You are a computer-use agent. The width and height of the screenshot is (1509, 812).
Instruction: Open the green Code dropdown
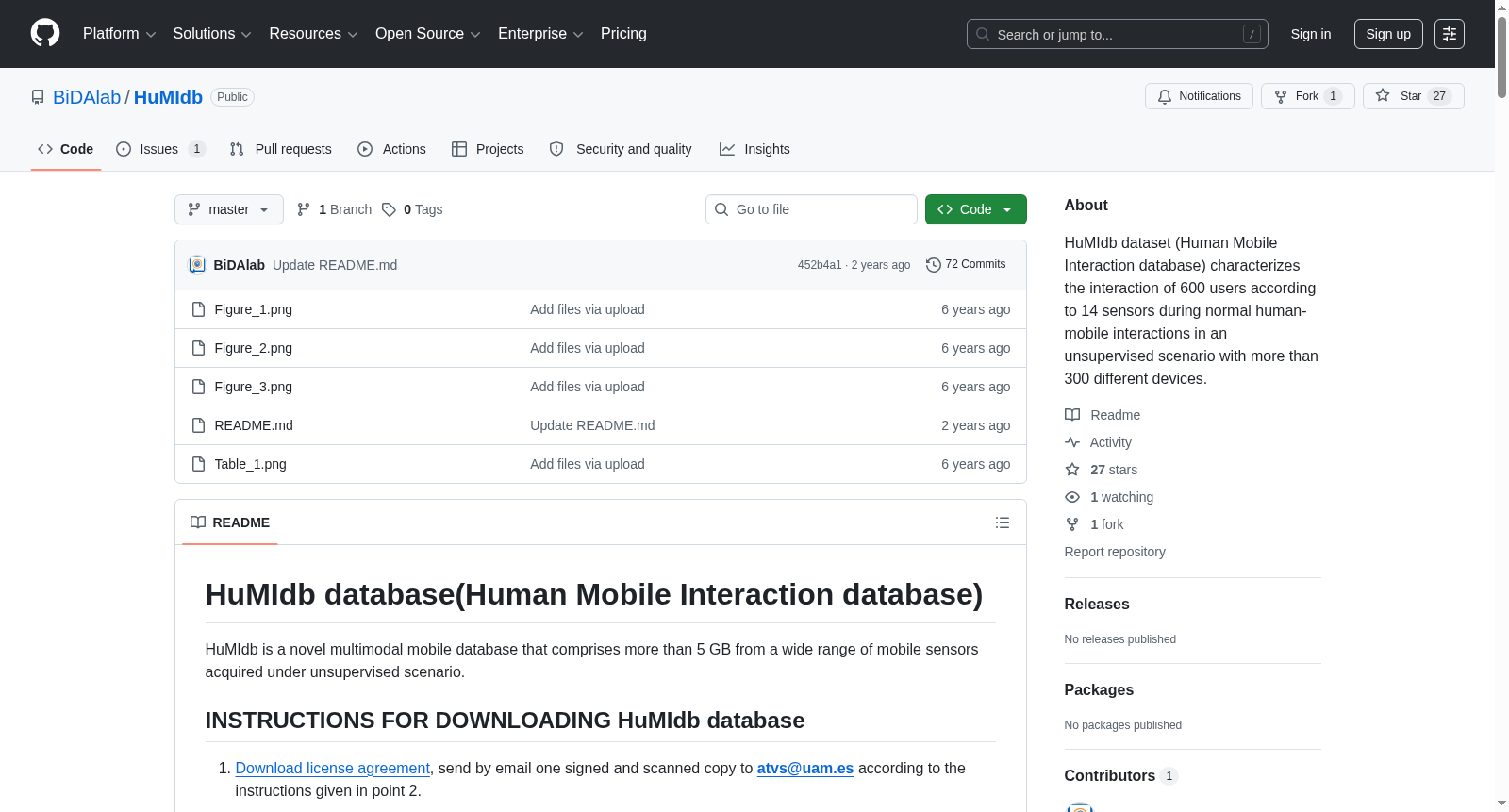[976, 209]
